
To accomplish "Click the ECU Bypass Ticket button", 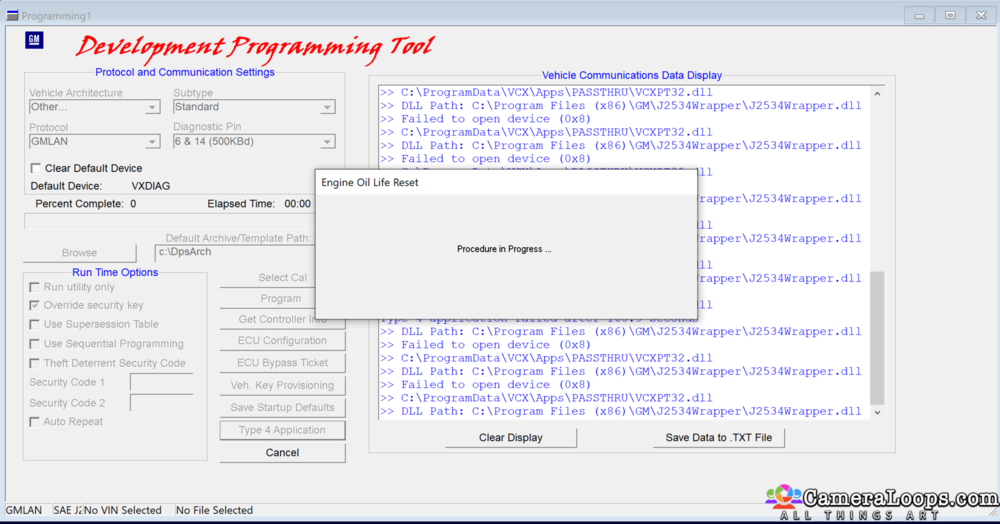I will [283, 363].
